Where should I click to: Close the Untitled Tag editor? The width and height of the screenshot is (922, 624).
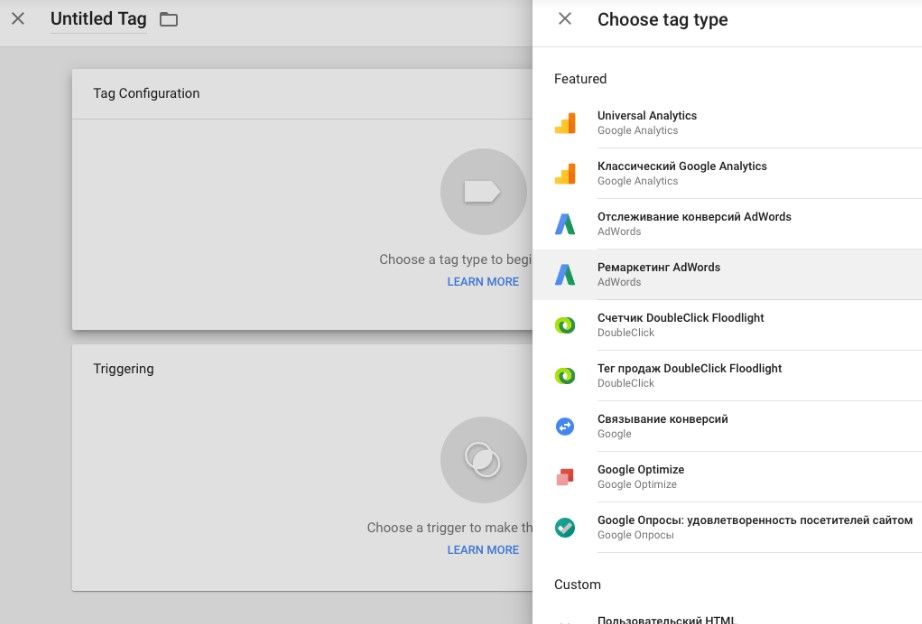pos(18,19)
